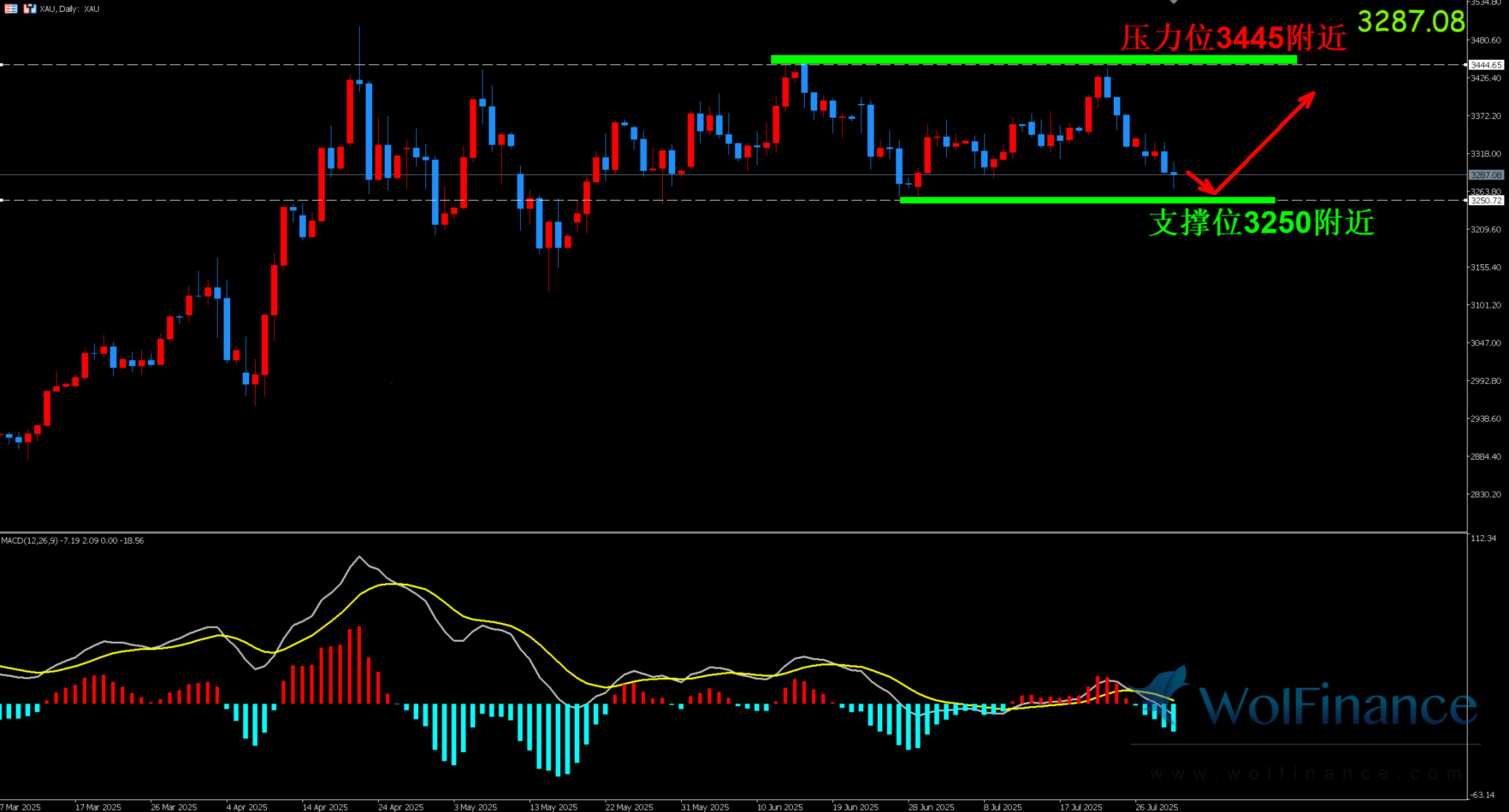The image size is (1509, 812).
Task: Click the 3318.00 price scale value
Action: (1486, 154)
